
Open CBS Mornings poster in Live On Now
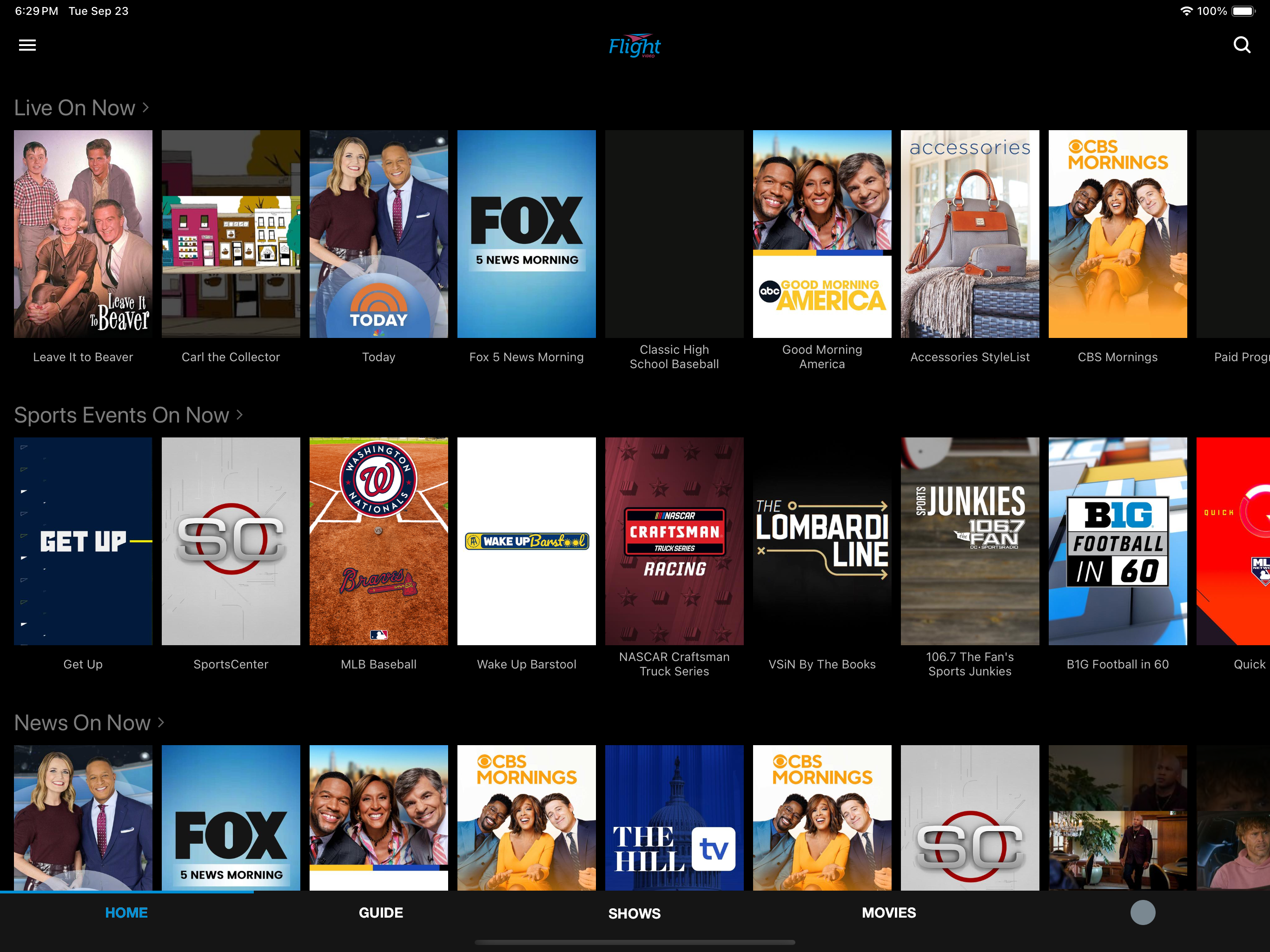click(1118, 234)
